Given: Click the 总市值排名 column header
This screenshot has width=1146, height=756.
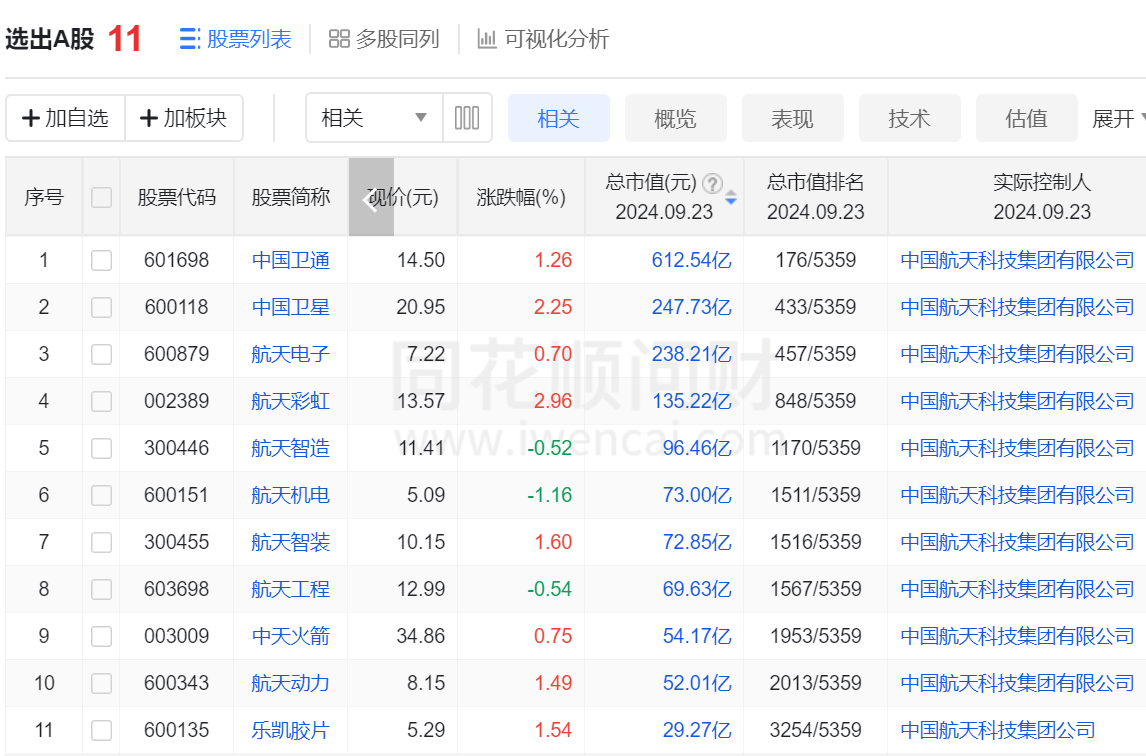Looking at the screenshot, I should click(816, 197).
